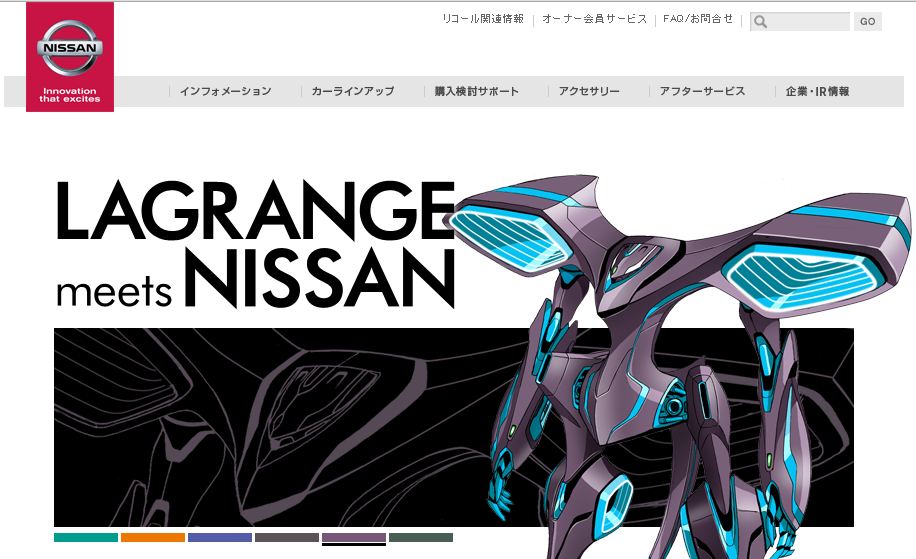Image resolution: width=916 pixels, height=559 pixels.
Task: Select the アクセサリー menu item
Action: 589,91
